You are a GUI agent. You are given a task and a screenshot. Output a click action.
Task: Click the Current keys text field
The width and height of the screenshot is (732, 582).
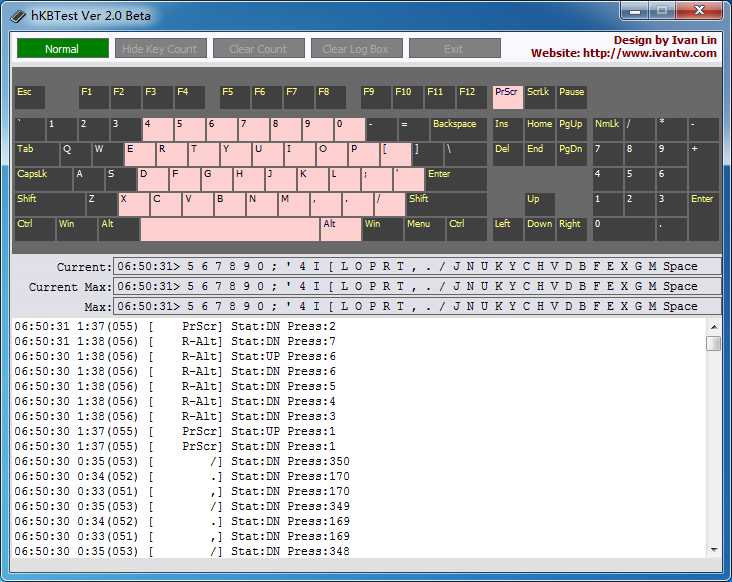(417, 267)
